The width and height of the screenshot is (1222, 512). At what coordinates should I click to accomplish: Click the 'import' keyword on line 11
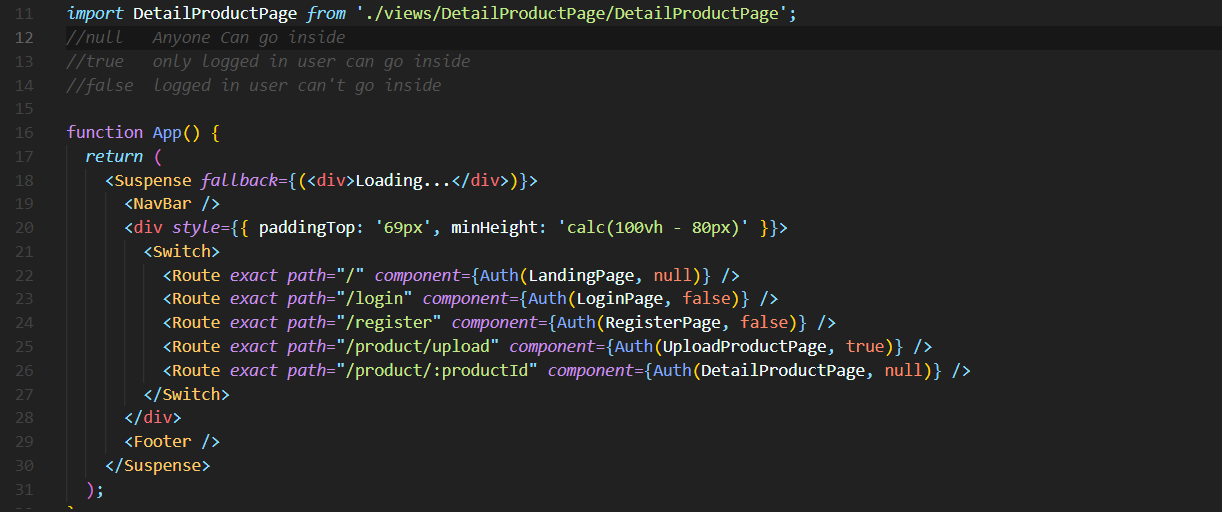click(95, 14)
